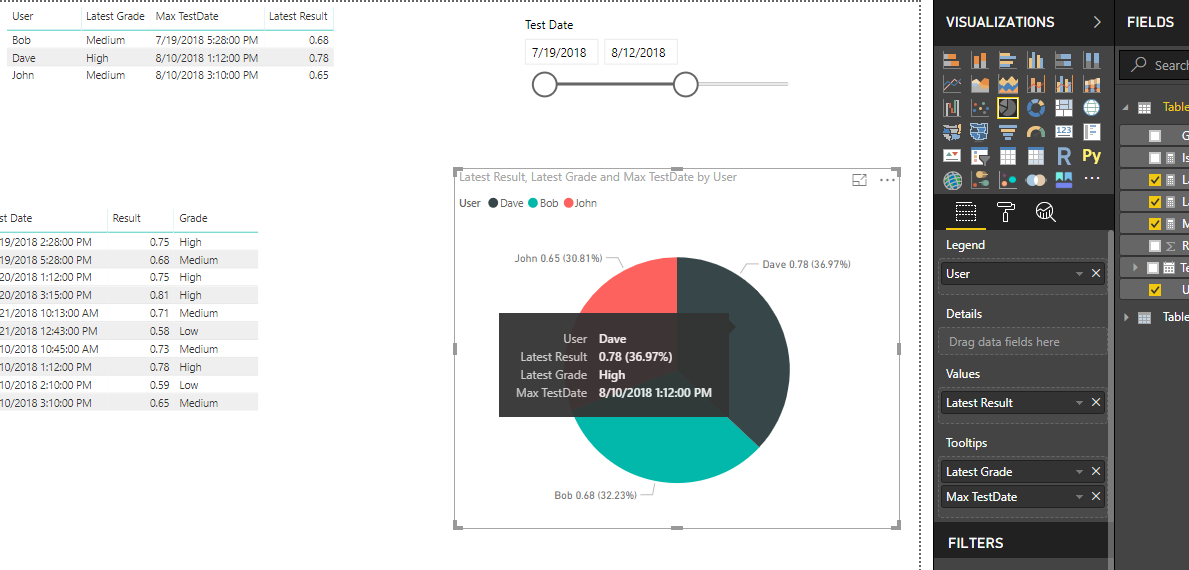Select the ArcGIS Maps visualization
The width and height of the screenshot is (1189, 570).
click(x=952, y=180)
